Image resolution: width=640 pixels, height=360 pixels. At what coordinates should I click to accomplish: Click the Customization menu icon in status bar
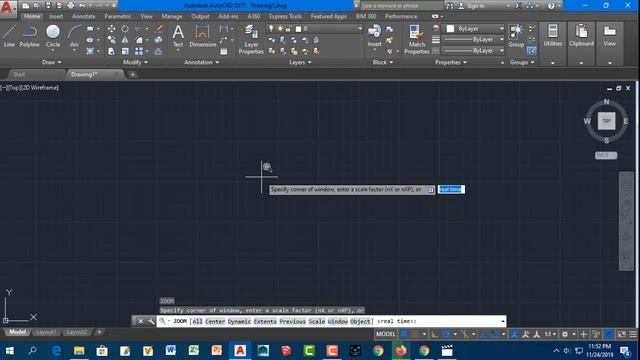coord(633,334)
